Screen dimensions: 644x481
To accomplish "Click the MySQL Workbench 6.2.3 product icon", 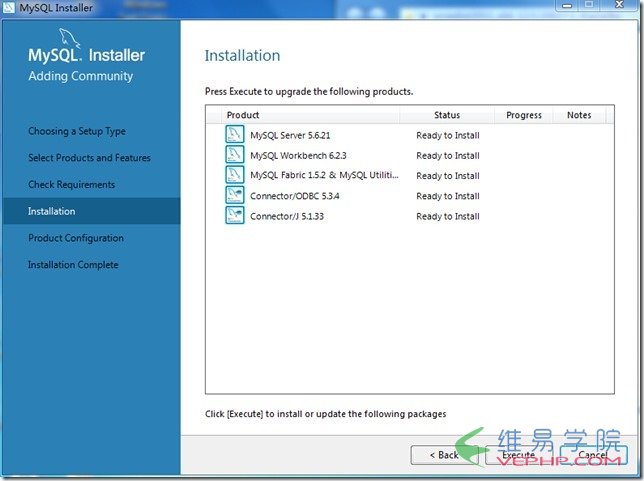I will point(235,154).
